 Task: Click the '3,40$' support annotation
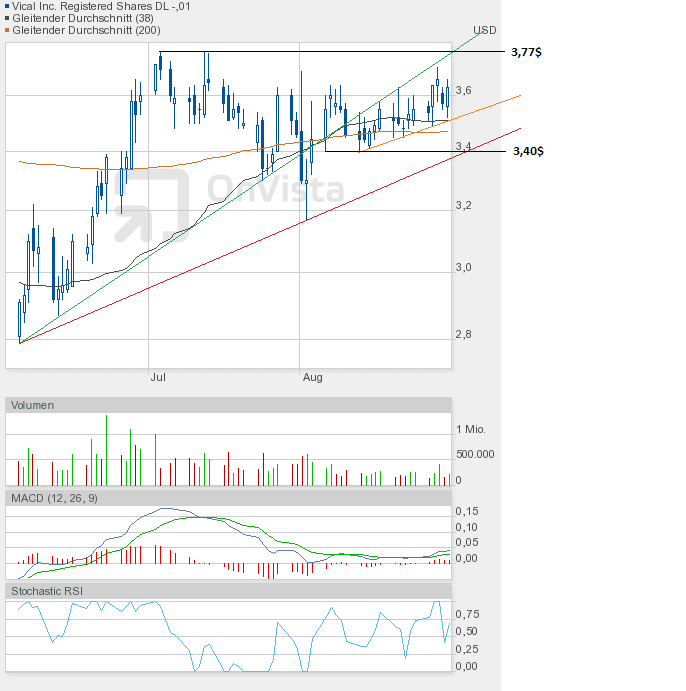[528, 151]
